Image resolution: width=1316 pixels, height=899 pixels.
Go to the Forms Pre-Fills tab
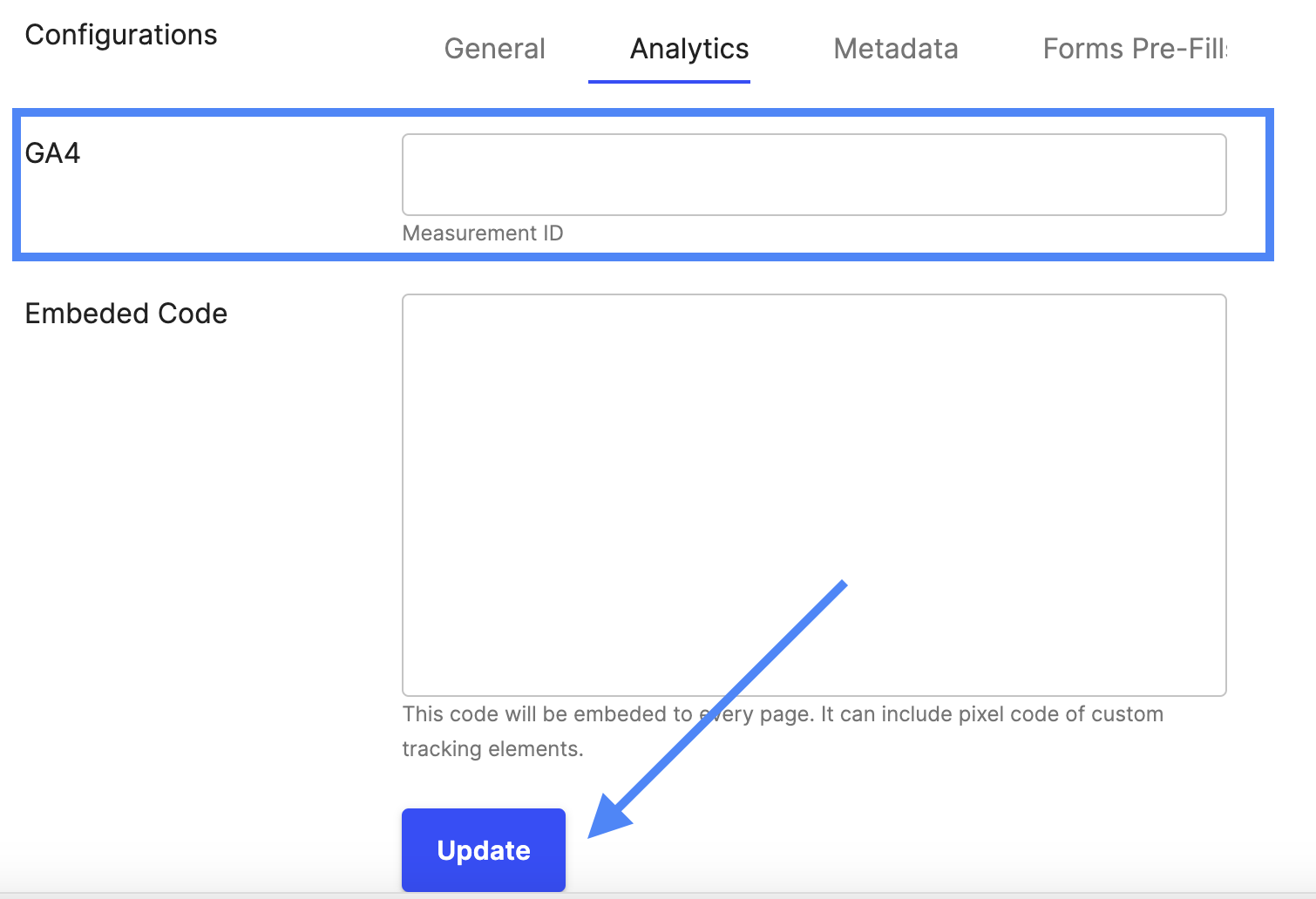1135,49
